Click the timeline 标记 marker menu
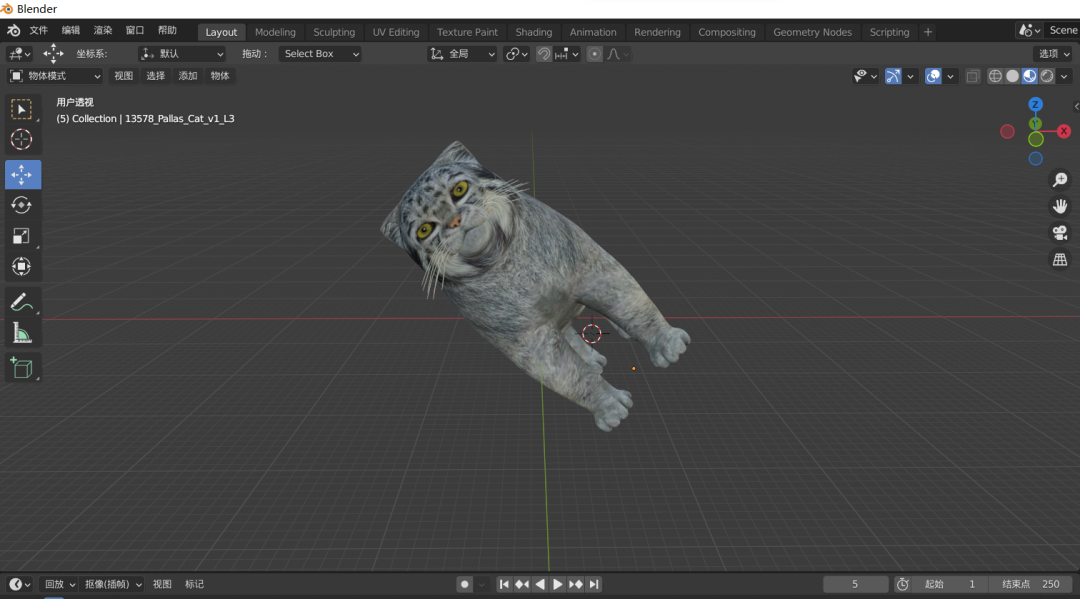 [x=194, y=585]
